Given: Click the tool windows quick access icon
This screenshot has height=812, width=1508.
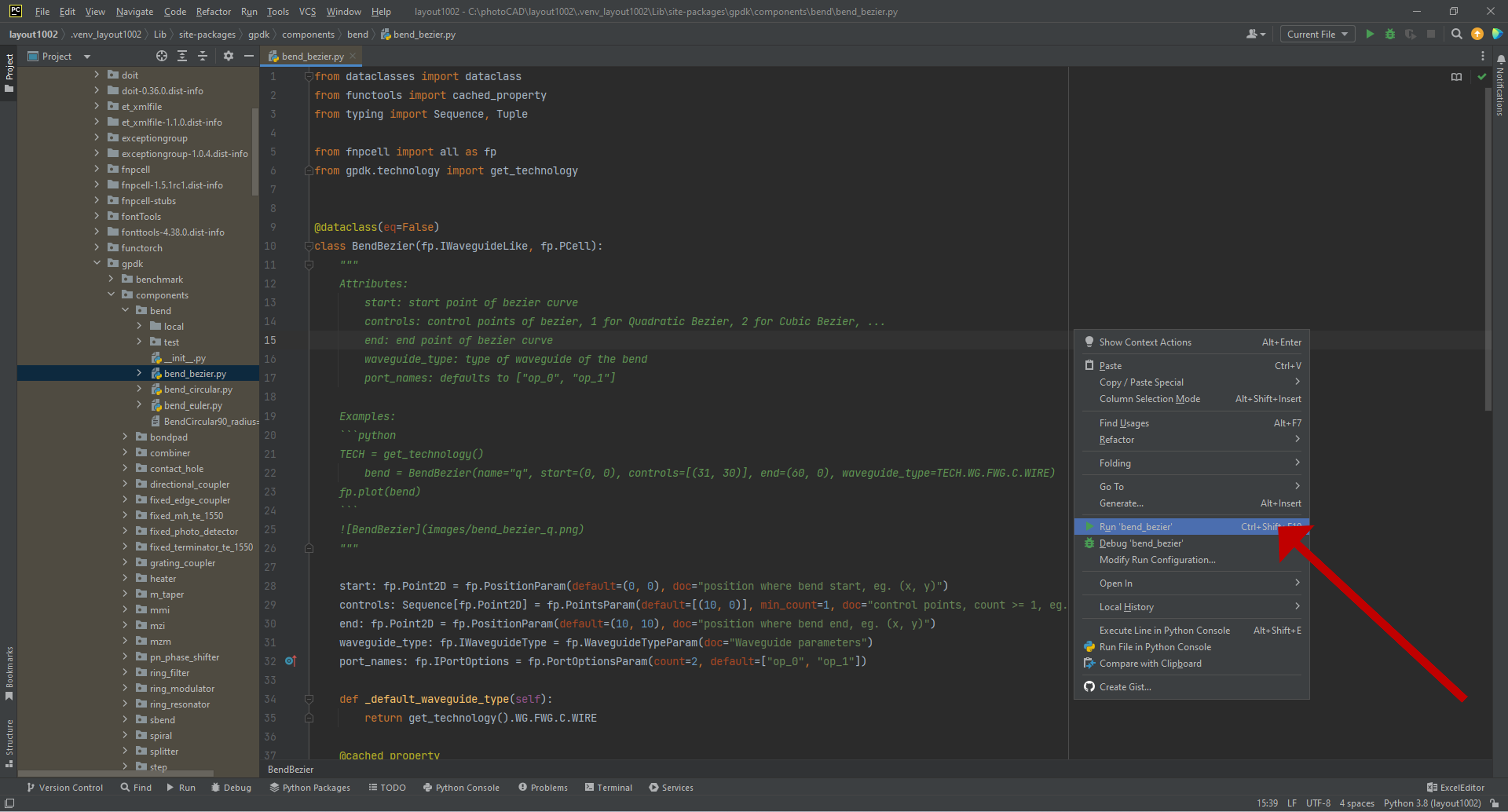Looking at the screenshot, I should (9, 803).
